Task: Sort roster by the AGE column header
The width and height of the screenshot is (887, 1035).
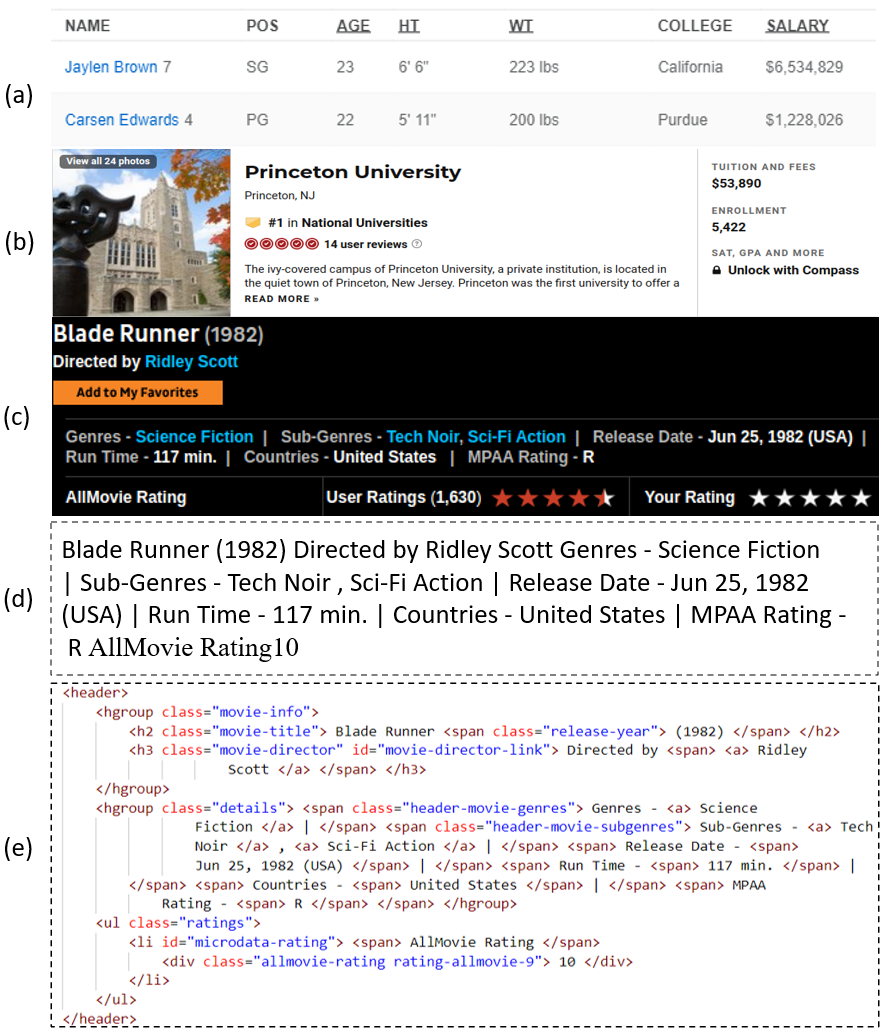Action: pyautogui.click(x=353, y=26)
